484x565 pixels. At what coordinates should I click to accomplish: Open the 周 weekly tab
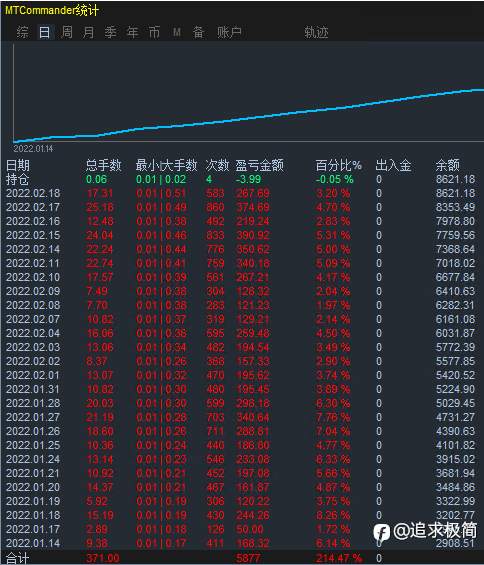67,32
